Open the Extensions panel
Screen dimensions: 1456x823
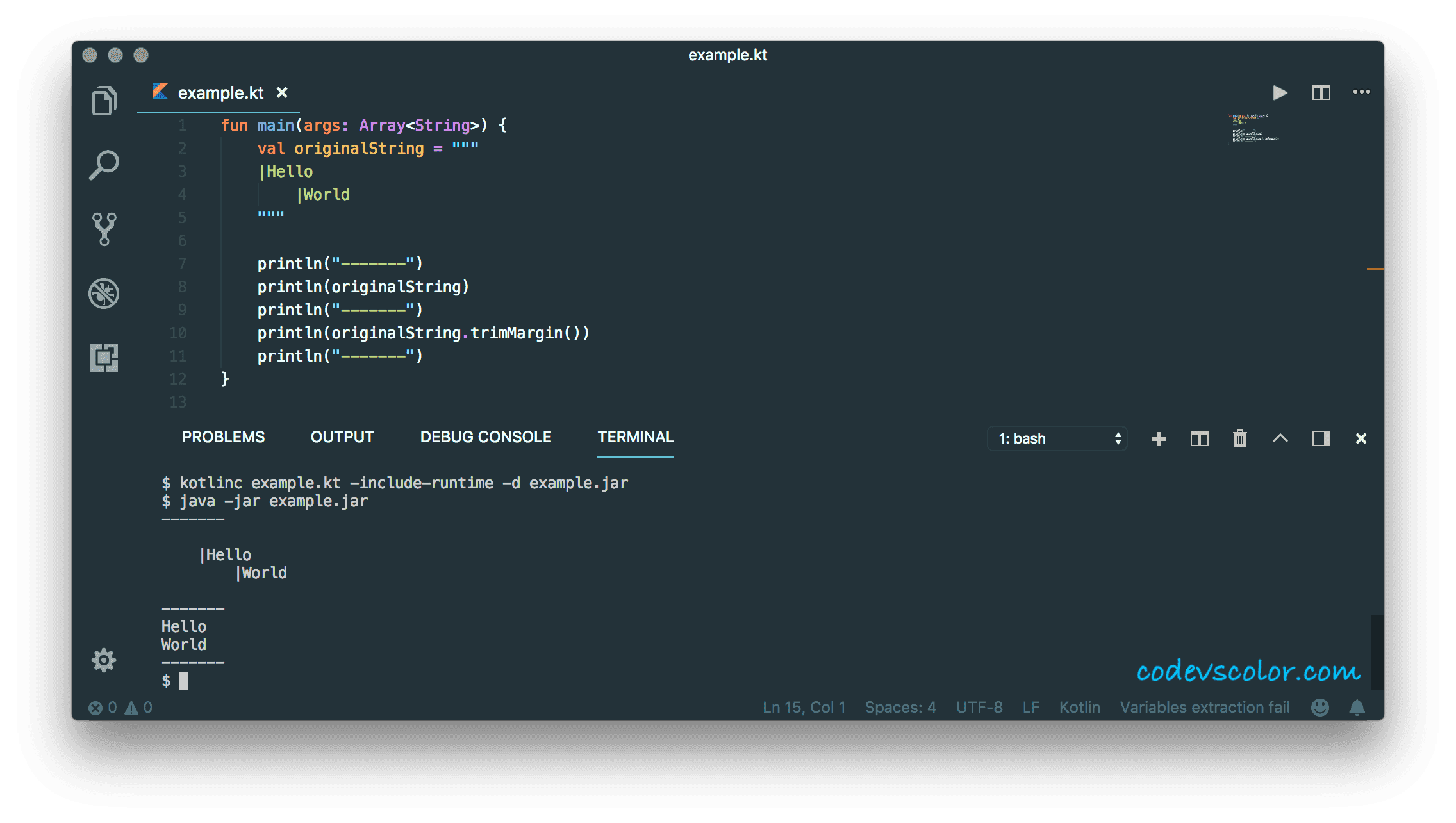tap(104, 358)
